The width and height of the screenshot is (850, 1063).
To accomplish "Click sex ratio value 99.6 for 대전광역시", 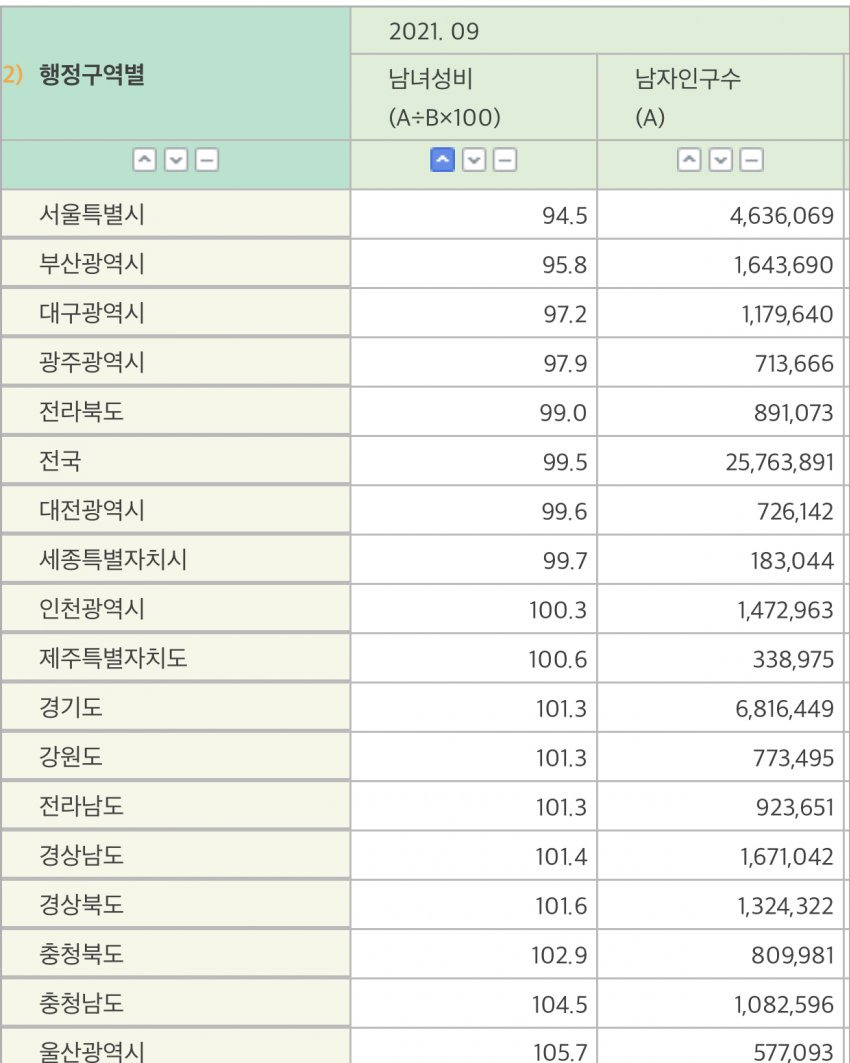I will pos(565,512).
